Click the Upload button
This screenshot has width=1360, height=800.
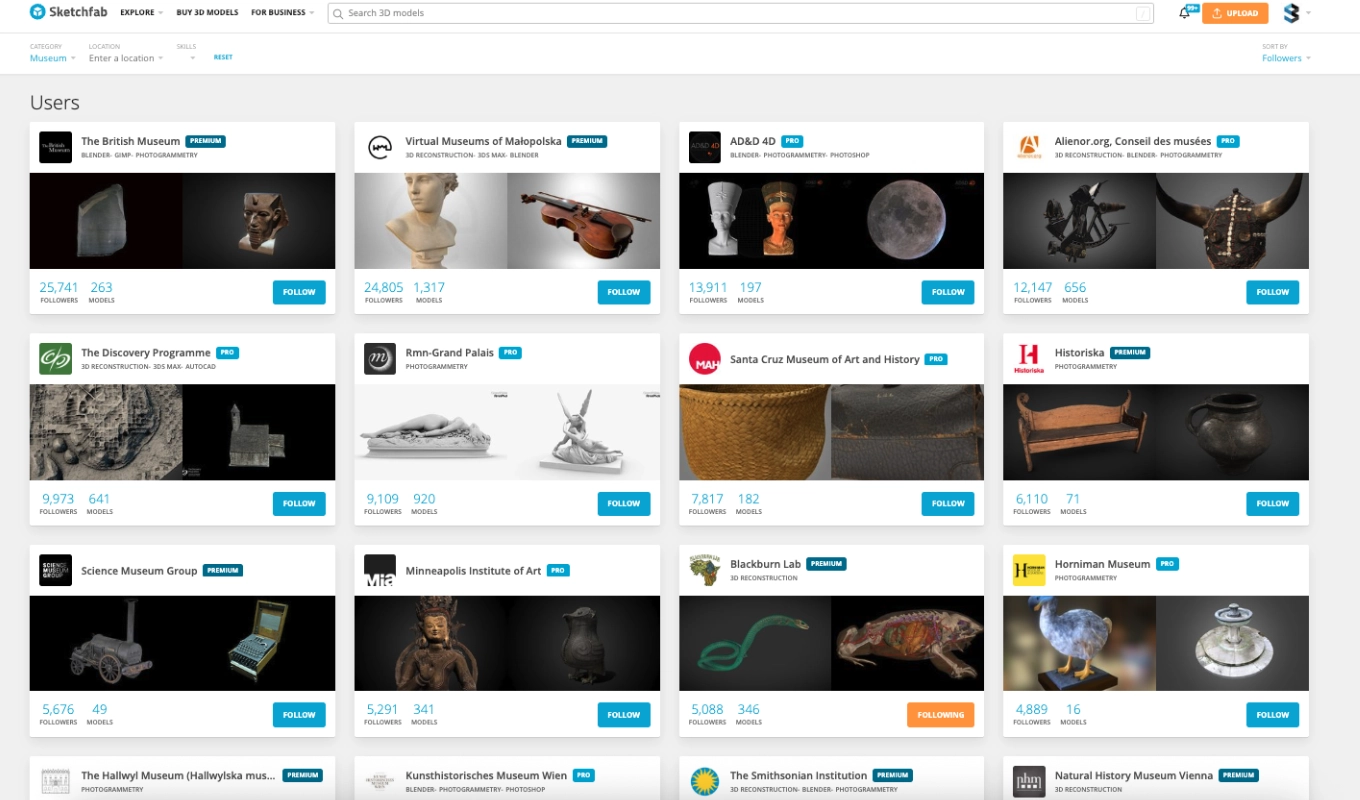[x=1235, y=13]
